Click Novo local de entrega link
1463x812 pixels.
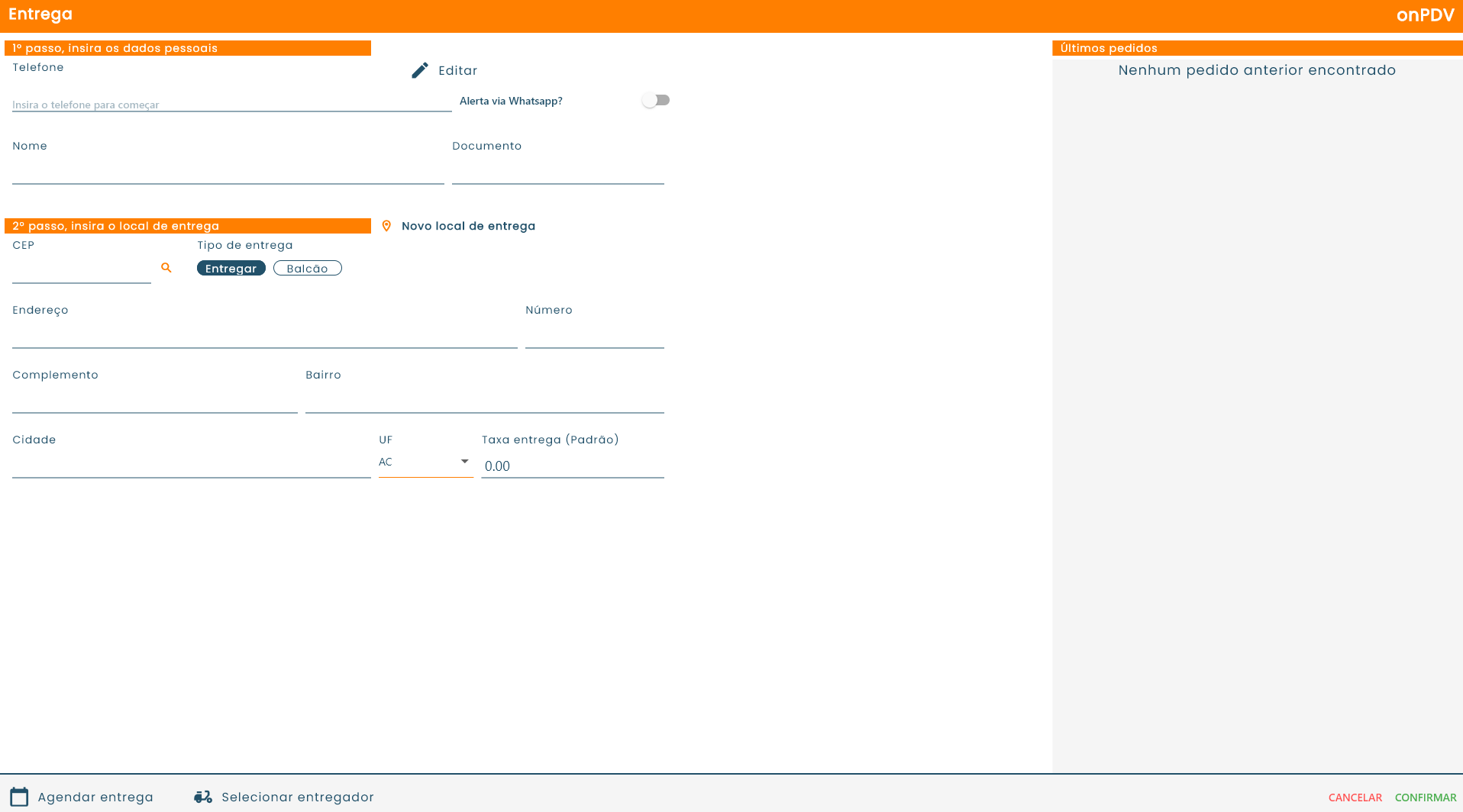(x=468, y=226)
